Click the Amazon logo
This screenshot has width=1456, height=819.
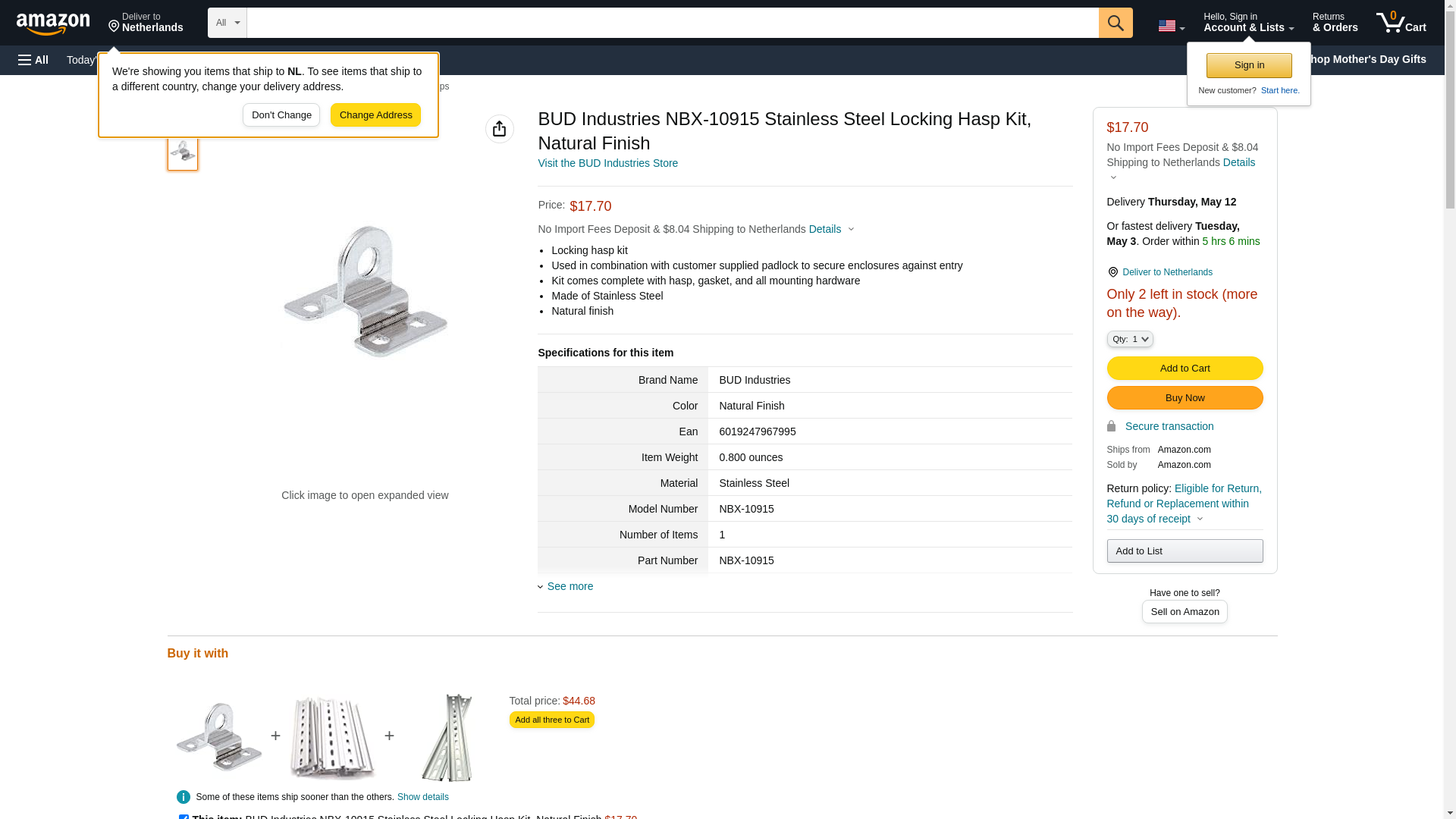pyautogui.click(x=53, y=24)
